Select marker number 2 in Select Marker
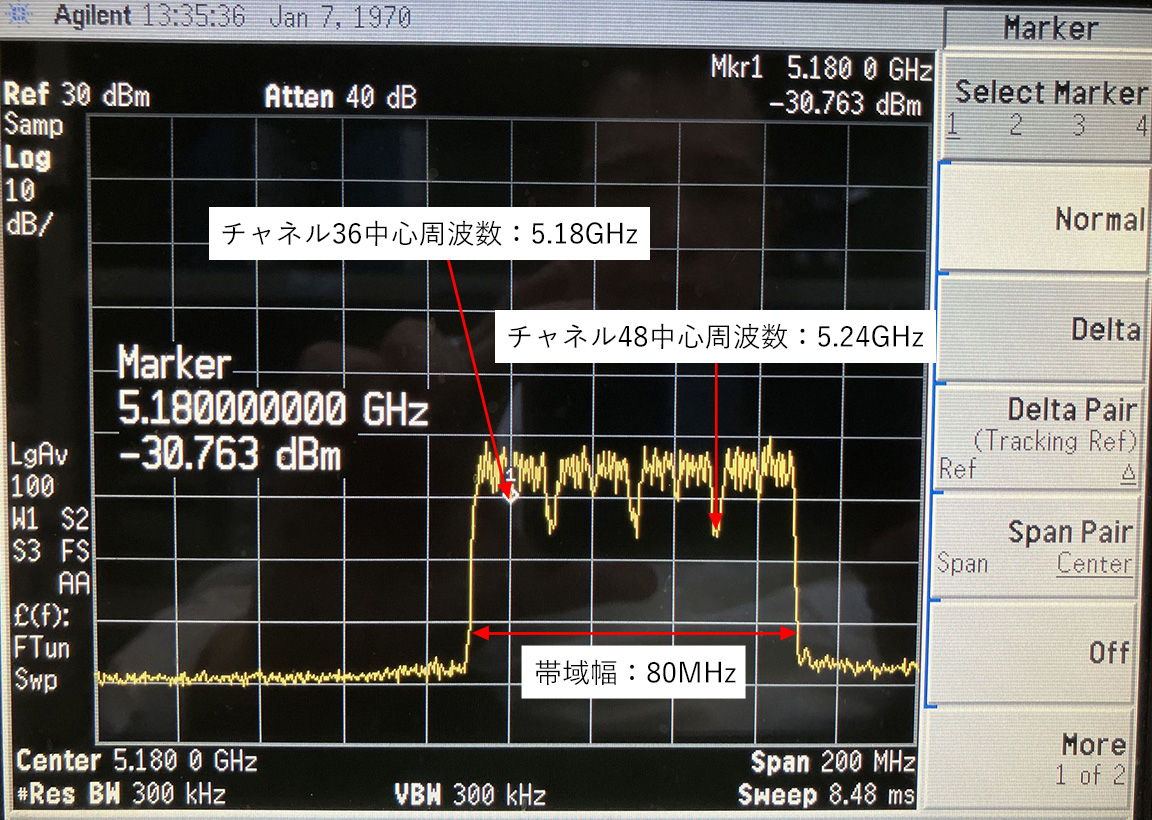1152x820 pixels. pyautogui.click(x=1015, y=126)
